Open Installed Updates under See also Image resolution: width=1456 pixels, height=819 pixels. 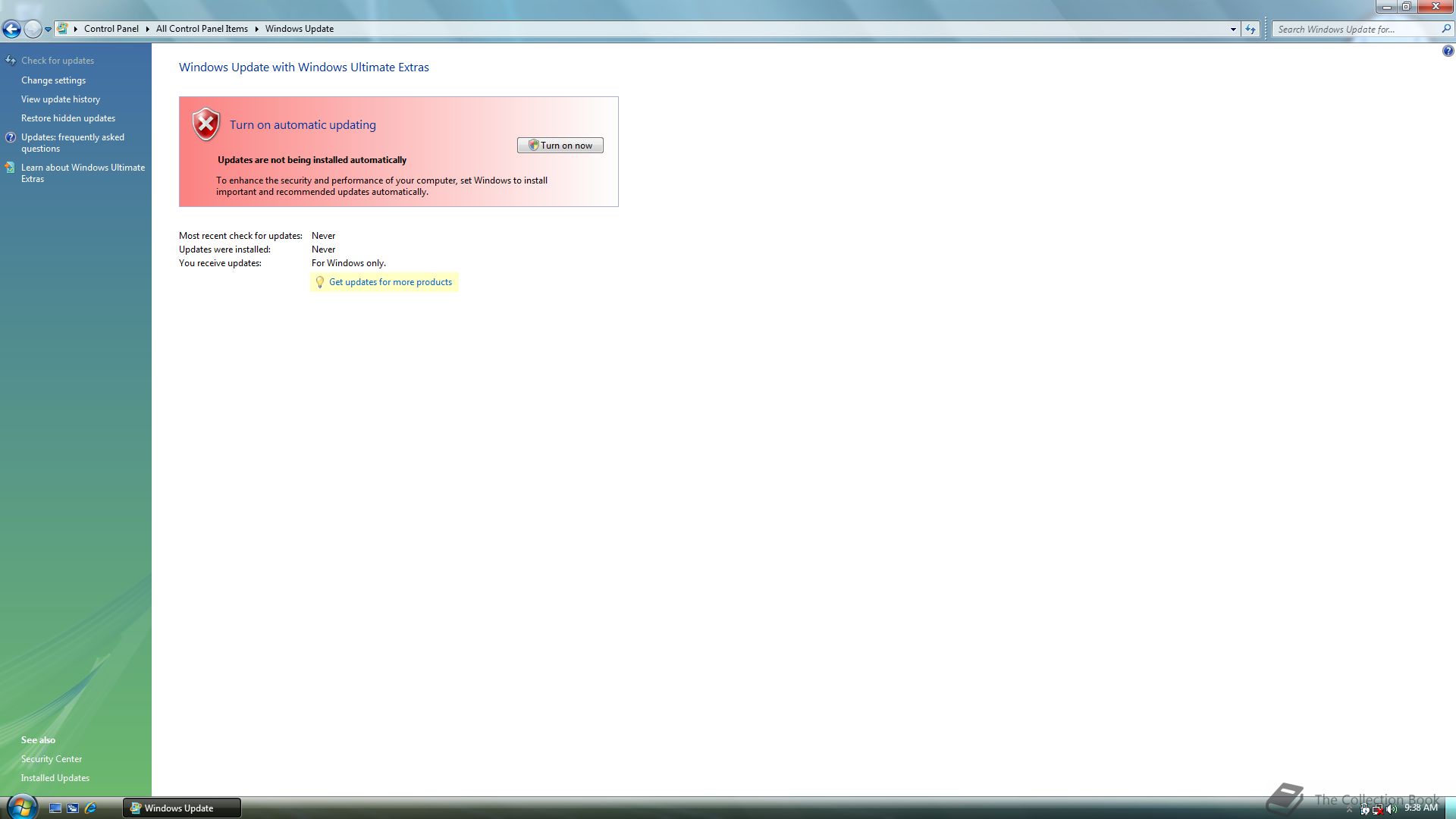point(55,778)
